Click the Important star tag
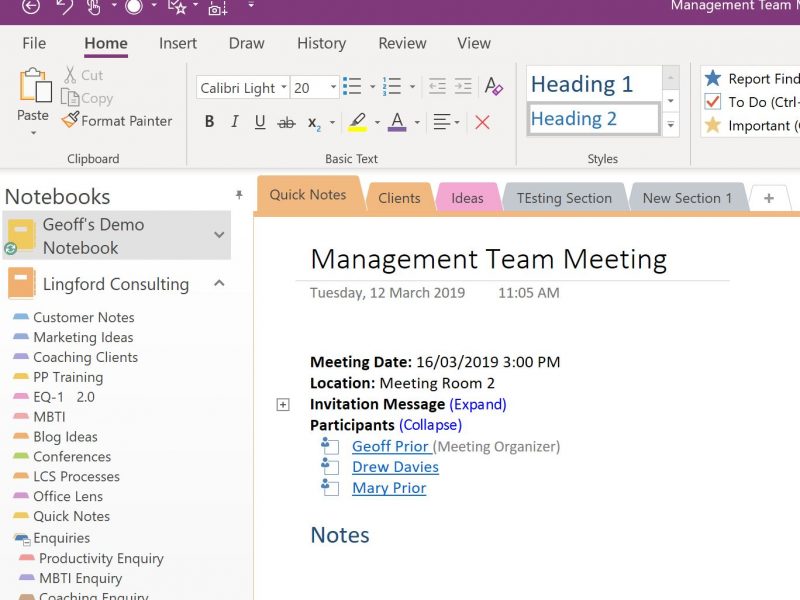Image resolution: width=800 pixels, height=600 pixels. click(713, 125)
